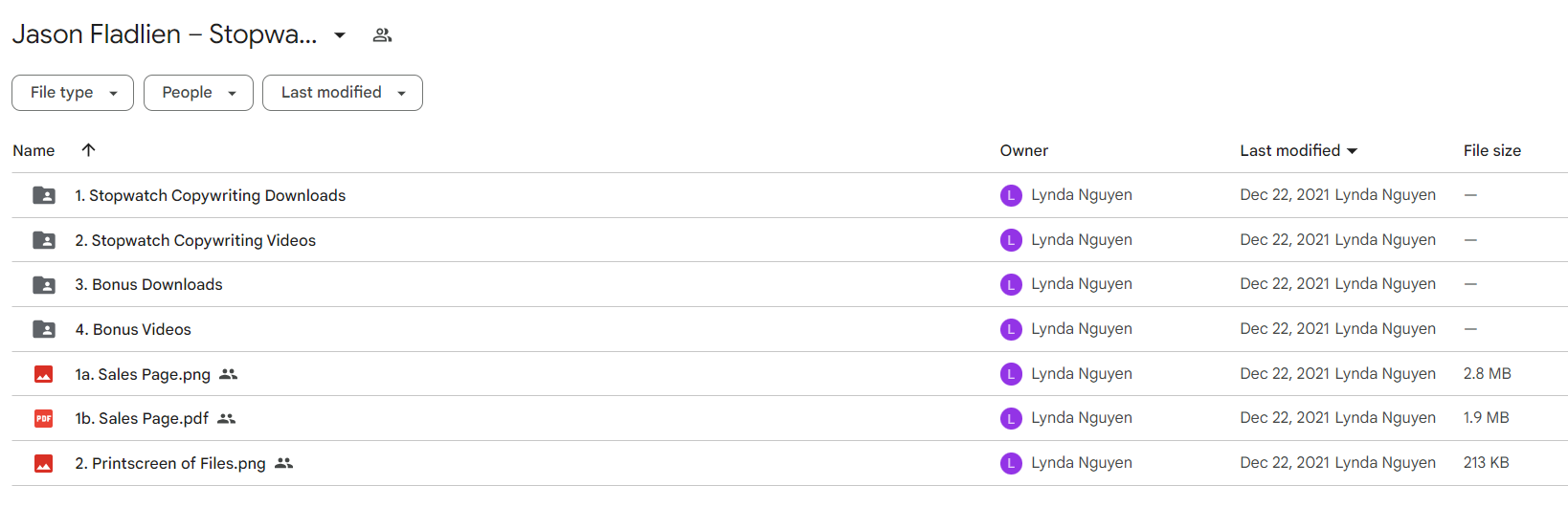Open the File type filter dropdown

coord(73,93)
